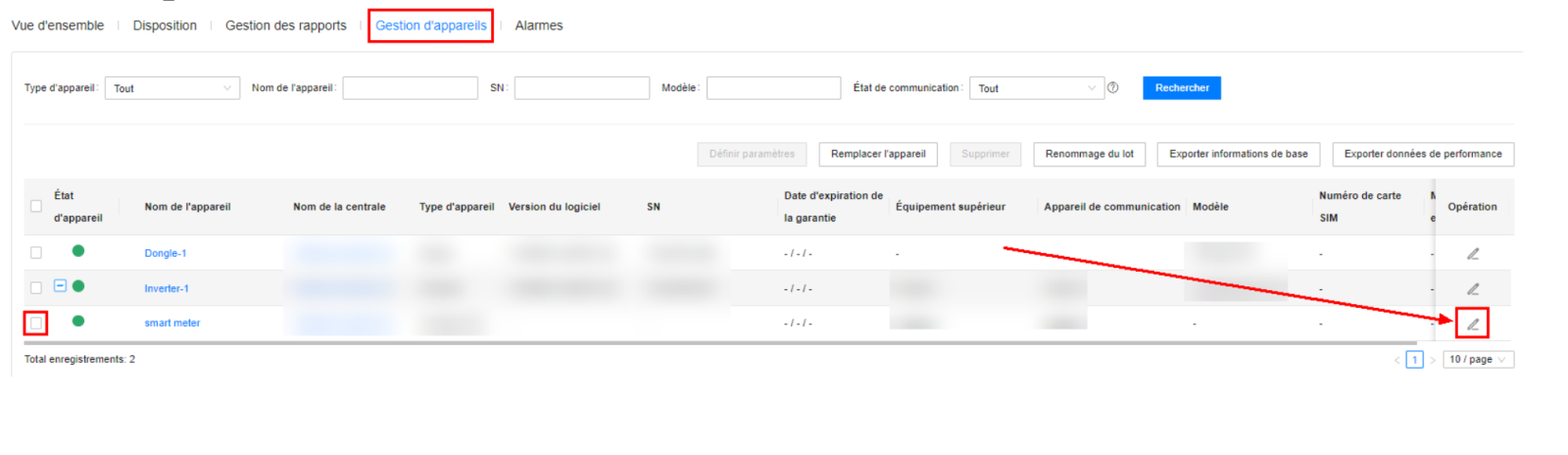Open the Inverter-1 device link
The width and height of the screenshot is (1568, 455).
click(x=167, y=288)
